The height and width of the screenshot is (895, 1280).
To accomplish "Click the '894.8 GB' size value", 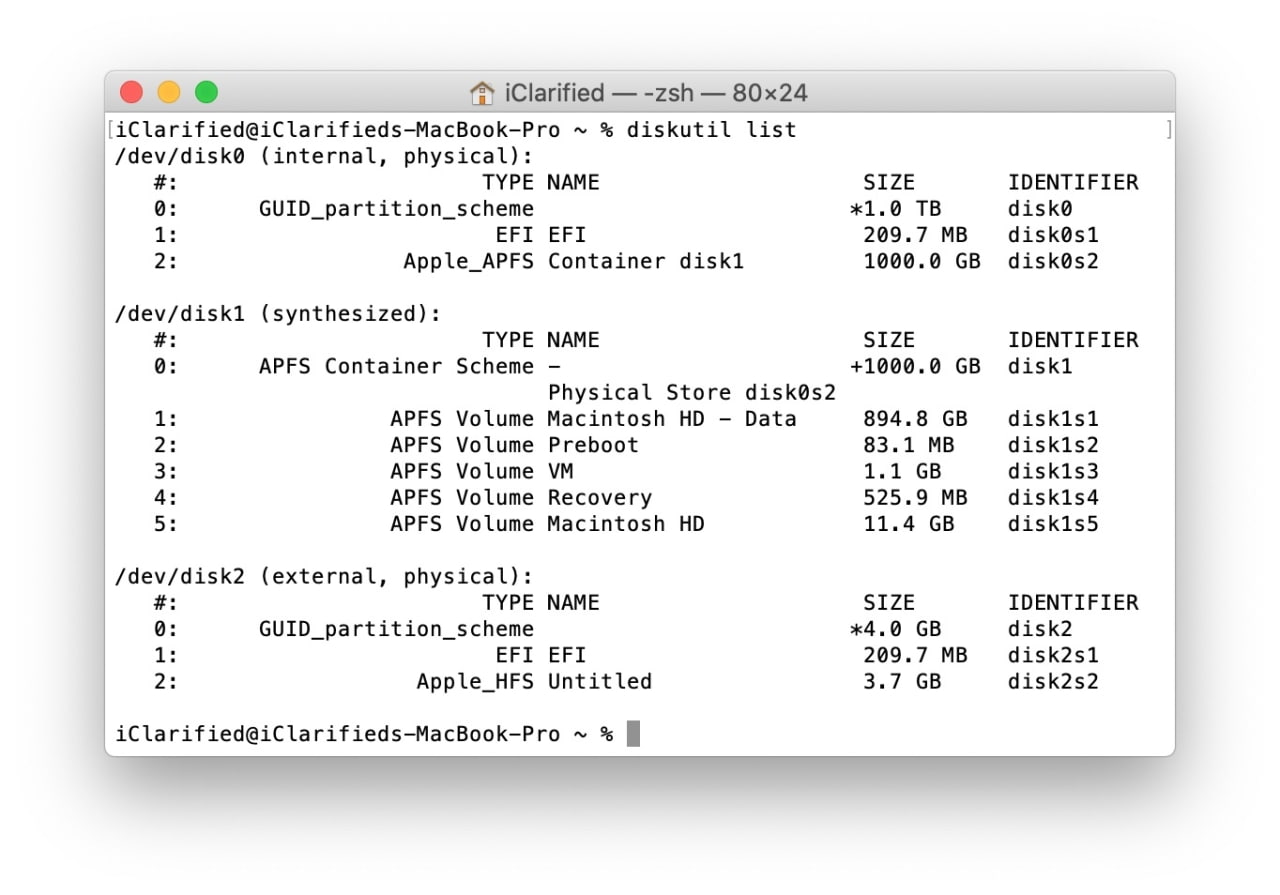I will pos(915,419).
